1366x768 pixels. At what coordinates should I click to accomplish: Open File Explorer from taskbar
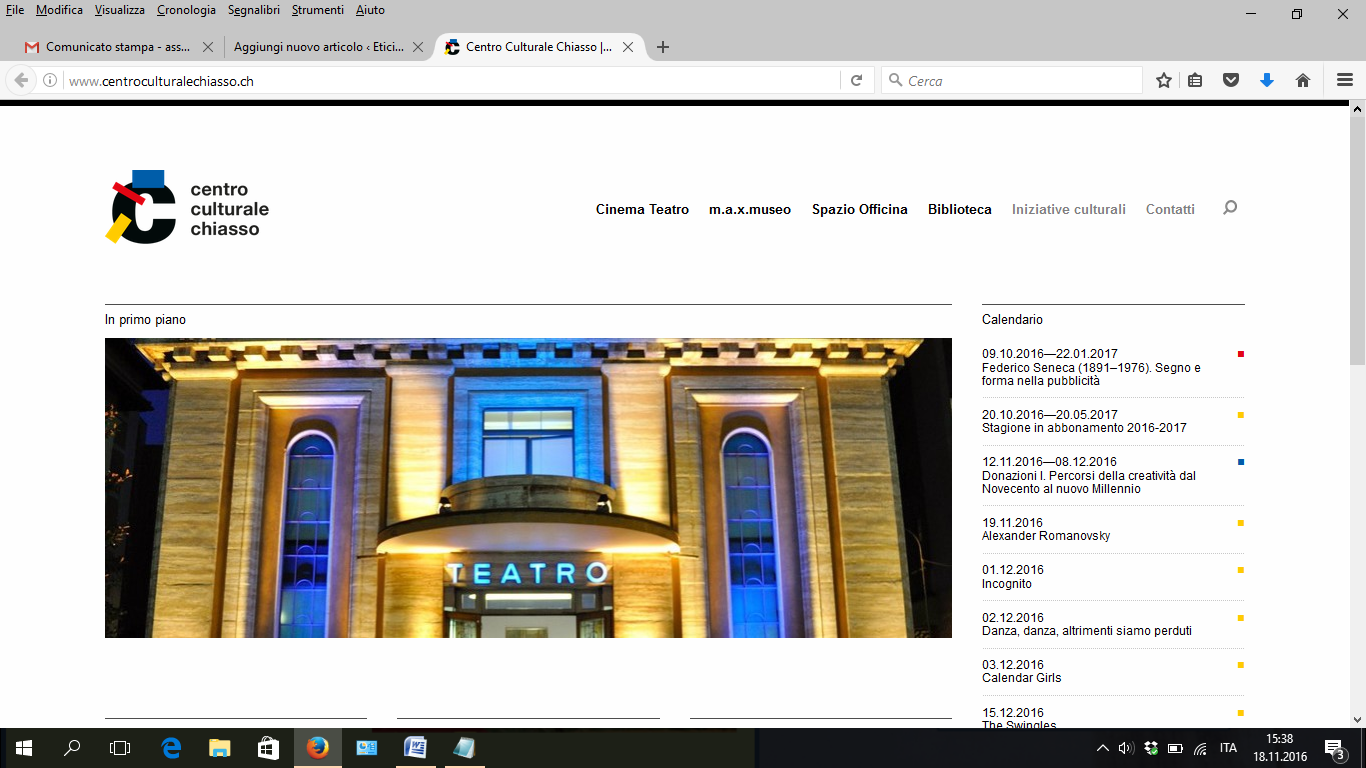click(x=220, y=748)
